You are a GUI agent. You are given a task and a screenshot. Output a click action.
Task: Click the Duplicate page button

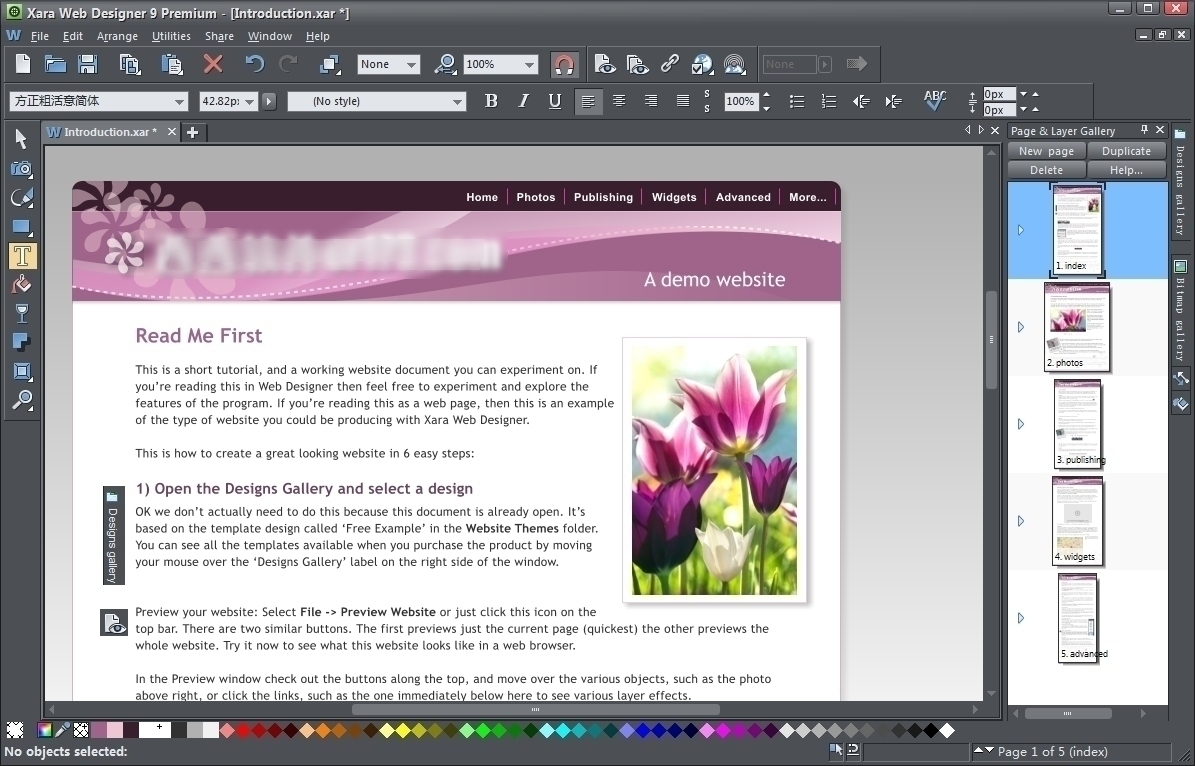(1126, 151)
